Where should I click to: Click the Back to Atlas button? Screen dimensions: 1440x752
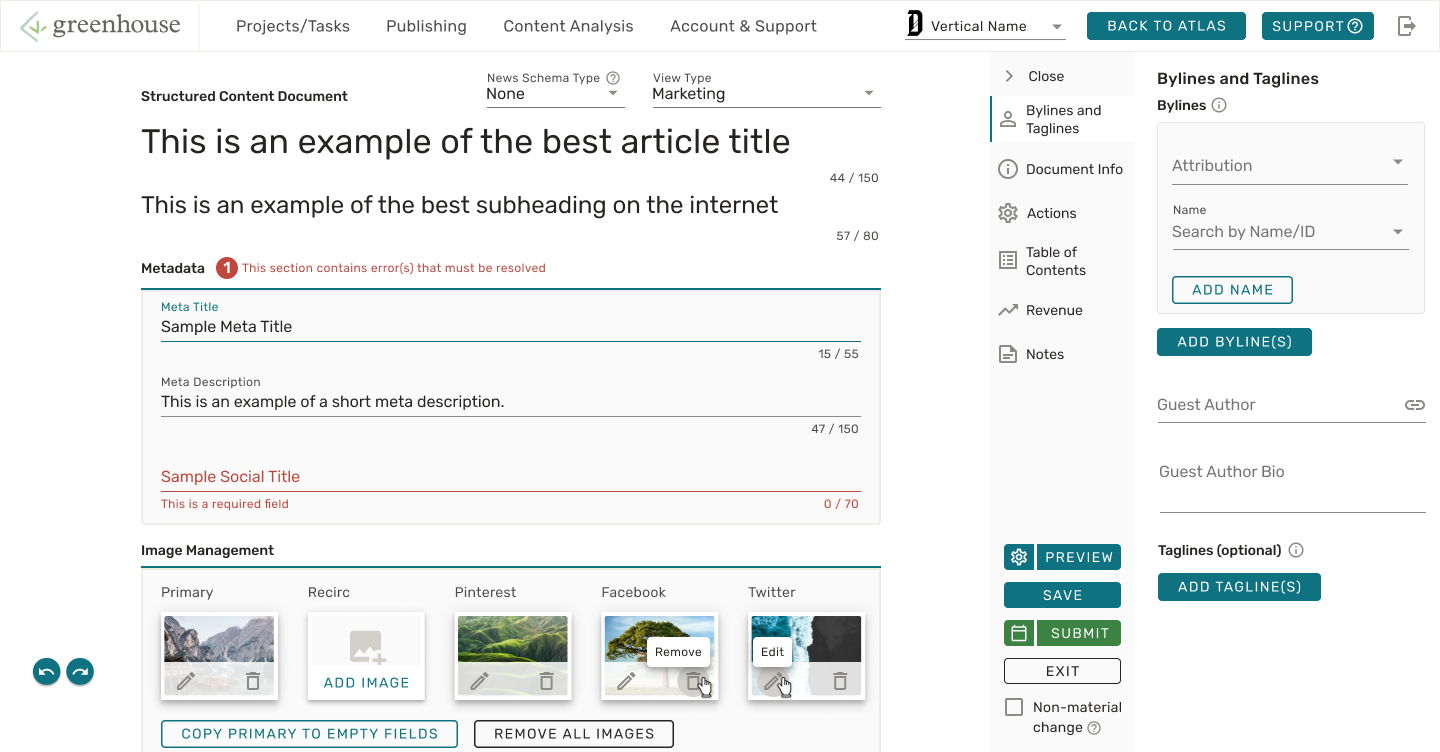[1166, 26]
